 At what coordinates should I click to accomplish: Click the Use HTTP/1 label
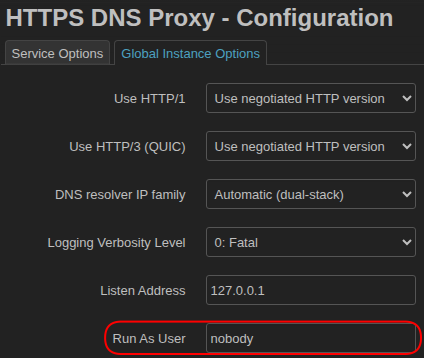[150, 99]
